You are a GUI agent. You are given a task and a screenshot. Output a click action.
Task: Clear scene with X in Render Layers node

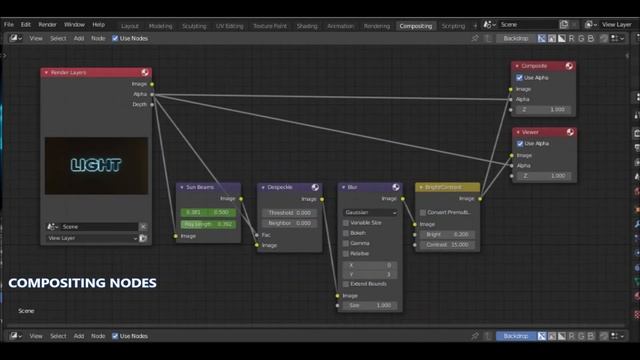[143, 227]
